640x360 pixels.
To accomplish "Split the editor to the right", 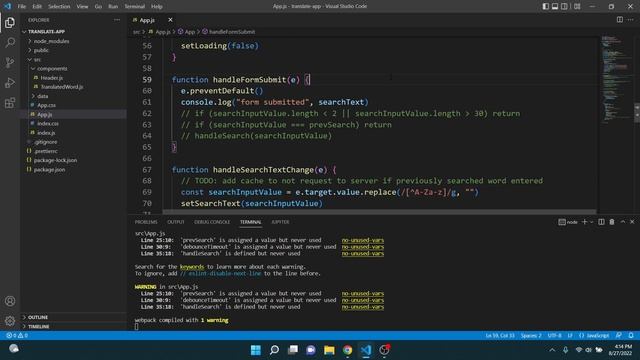I will tap(620, 20).
